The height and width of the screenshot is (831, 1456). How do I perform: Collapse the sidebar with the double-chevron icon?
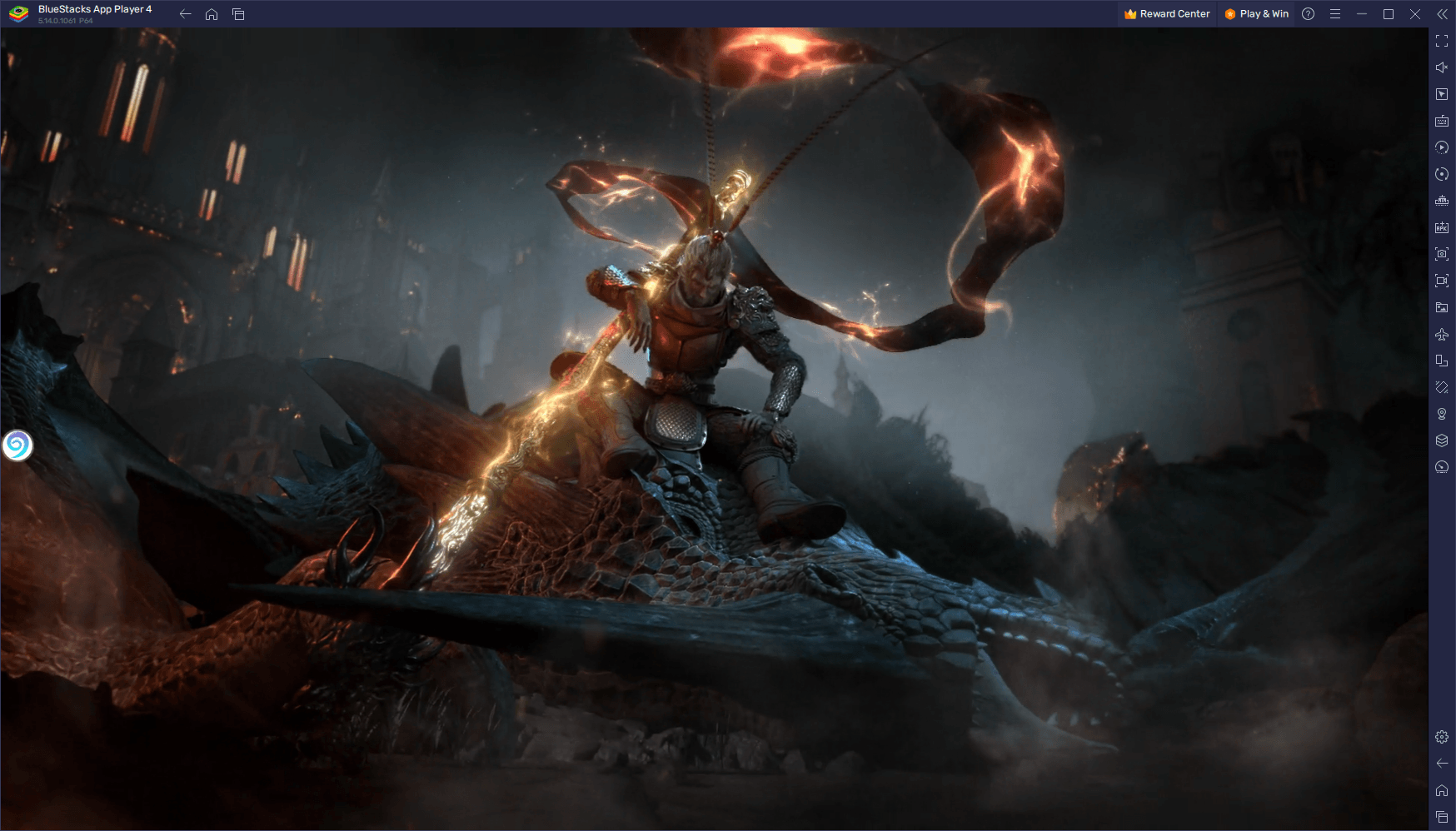(x=1442, y=14)
